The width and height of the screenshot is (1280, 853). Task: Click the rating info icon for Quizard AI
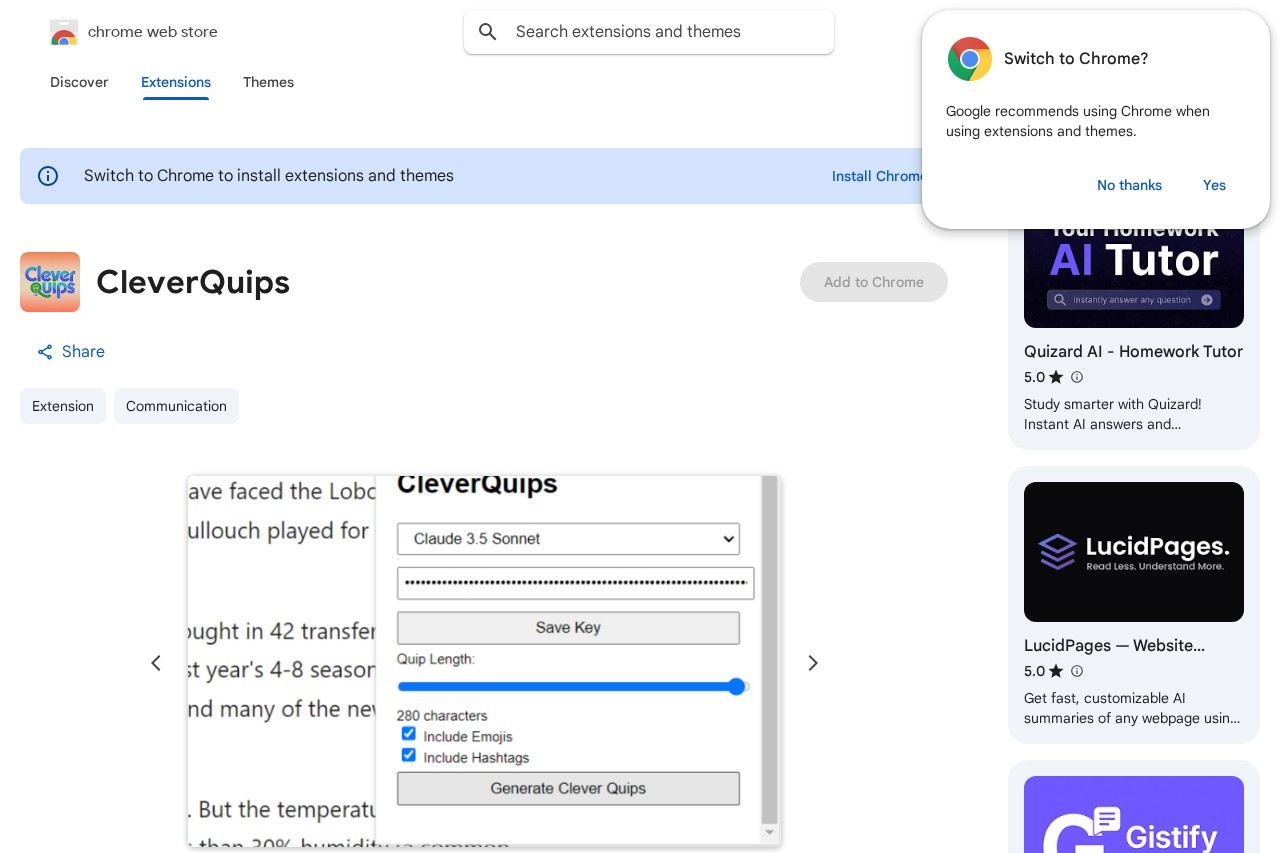coord(1077,377)
